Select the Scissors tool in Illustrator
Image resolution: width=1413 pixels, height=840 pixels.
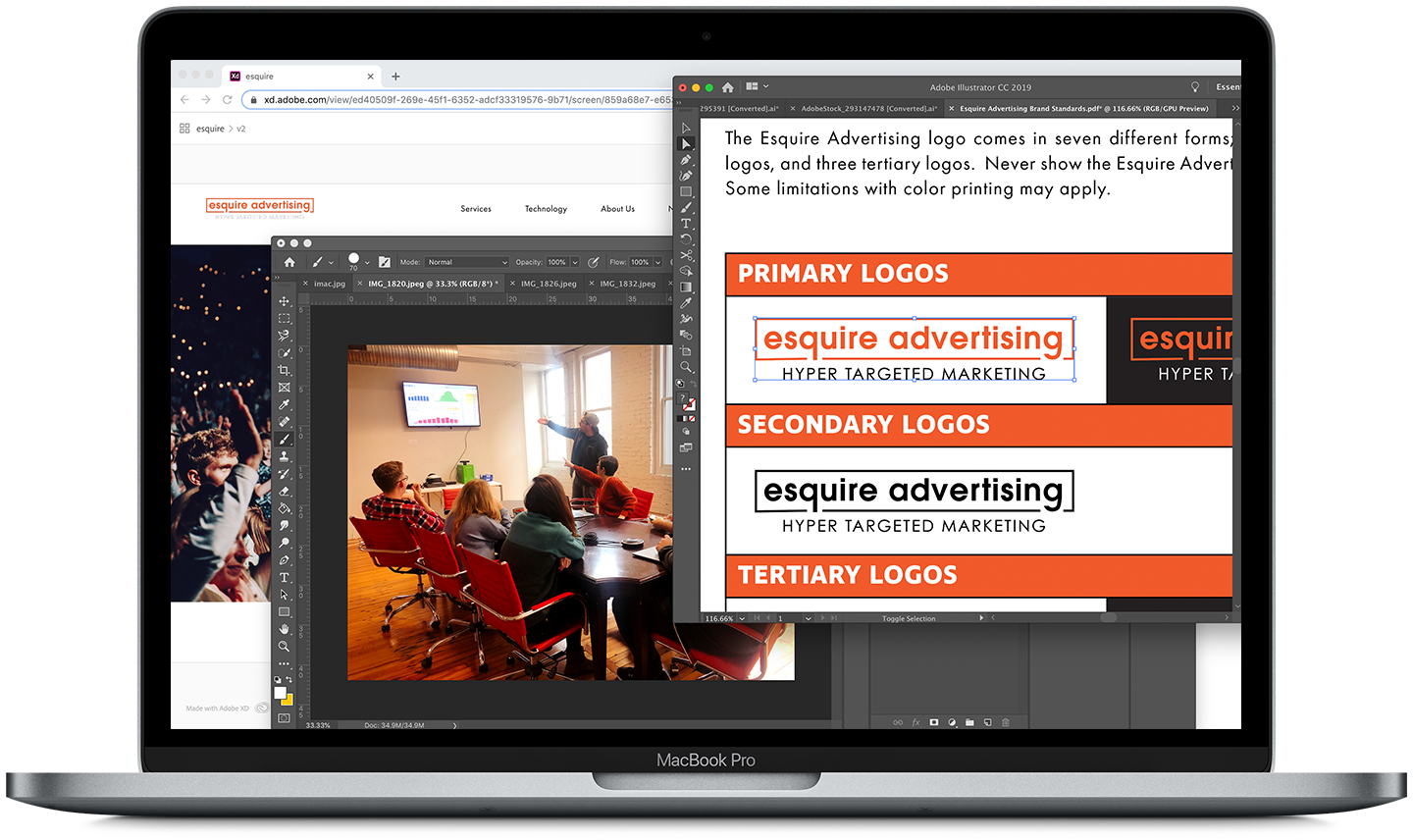pyautogui.click(x=686, y=255)
